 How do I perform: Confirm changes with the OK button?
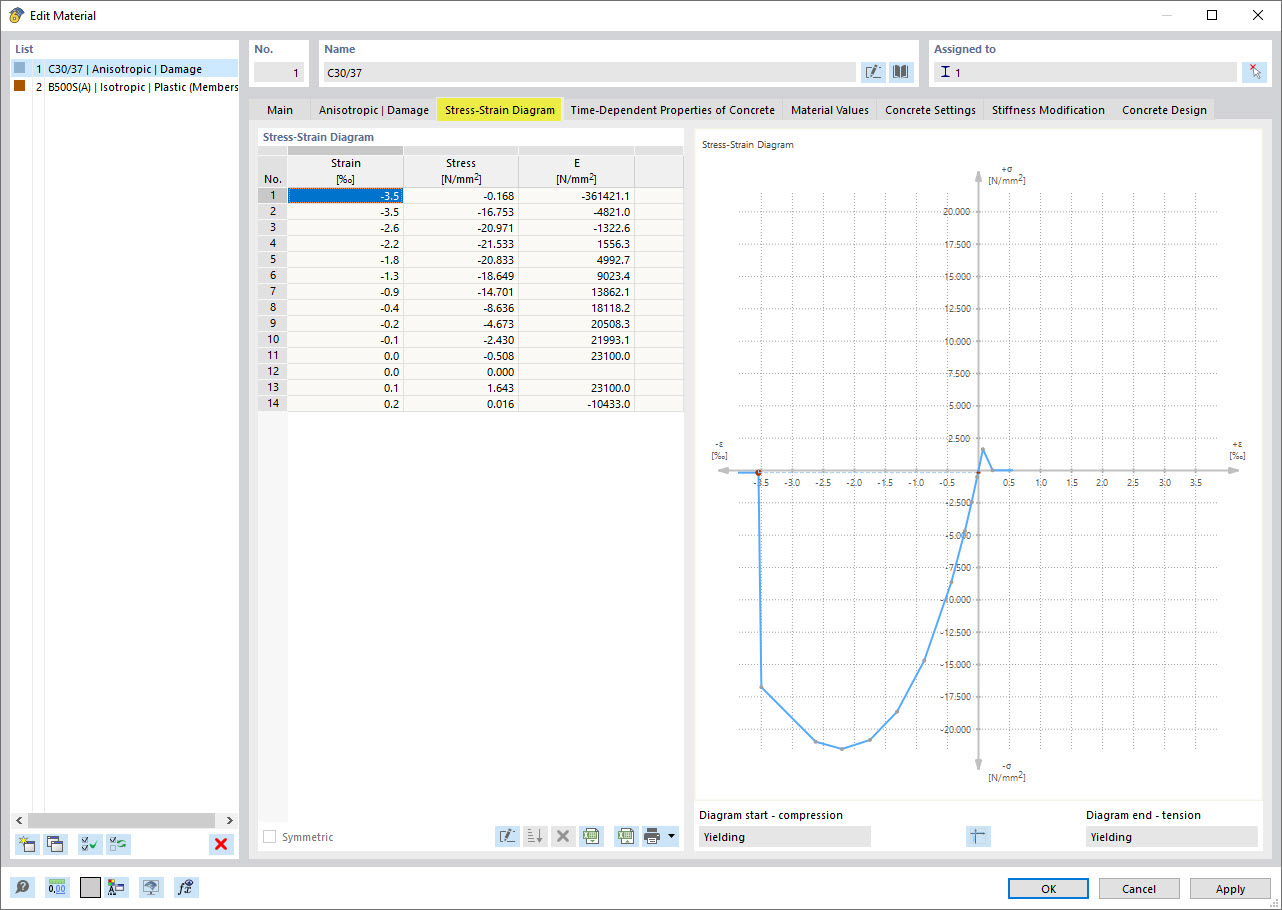(x=1048, y=888)
